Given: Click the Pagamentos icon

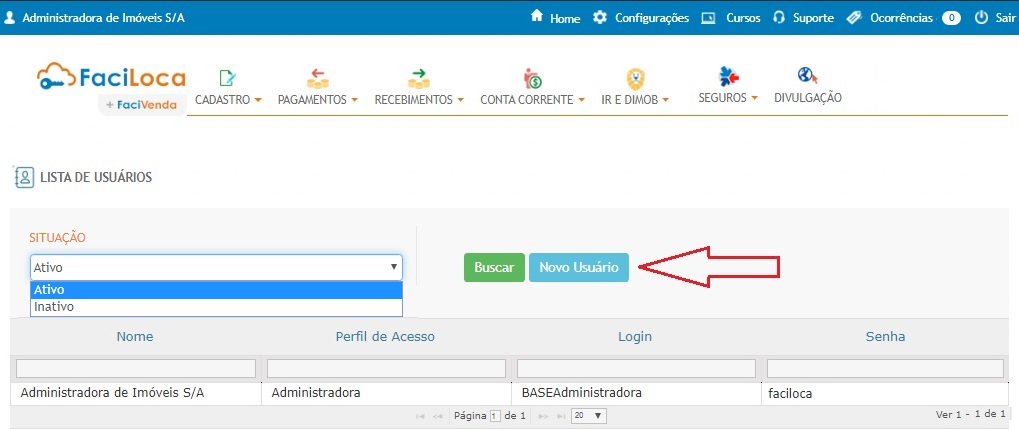Looking at the screenshot, I should coord(318,78).
